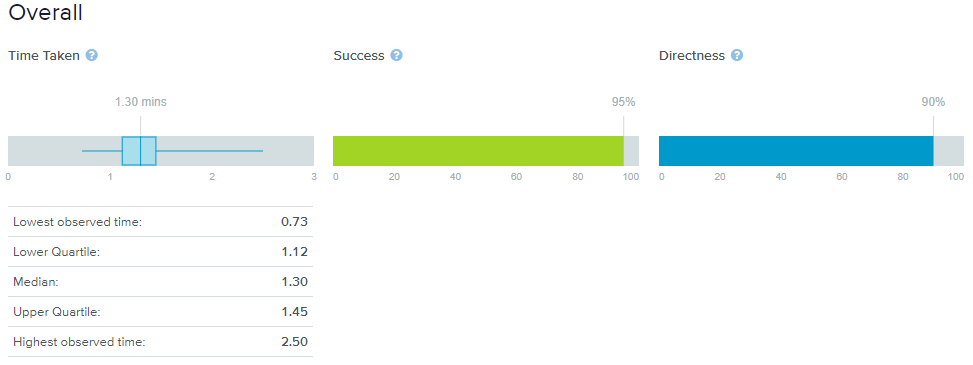This screenshot has height=365, width=973.
Task: Click the Success label text
Action: click(359, 55)
